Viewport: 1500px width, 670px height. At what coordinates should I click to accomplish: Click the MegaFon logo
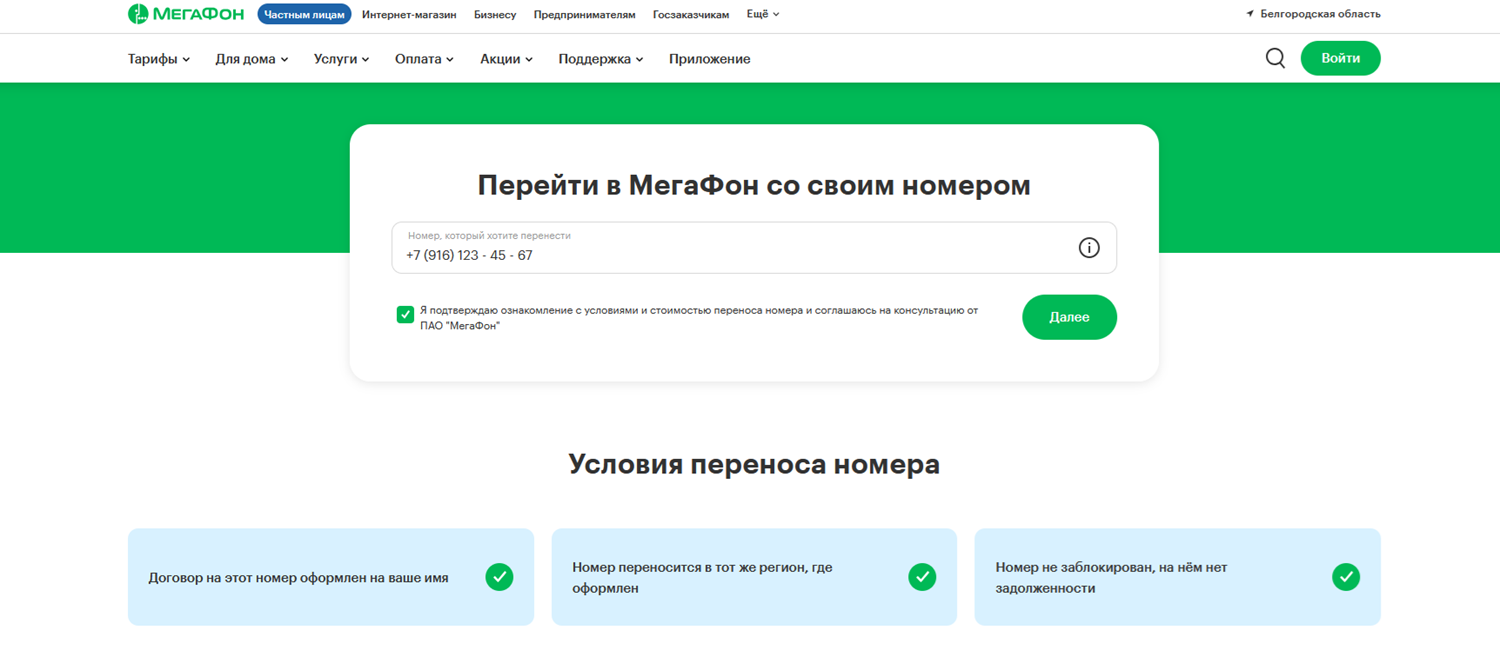point(186,14)
